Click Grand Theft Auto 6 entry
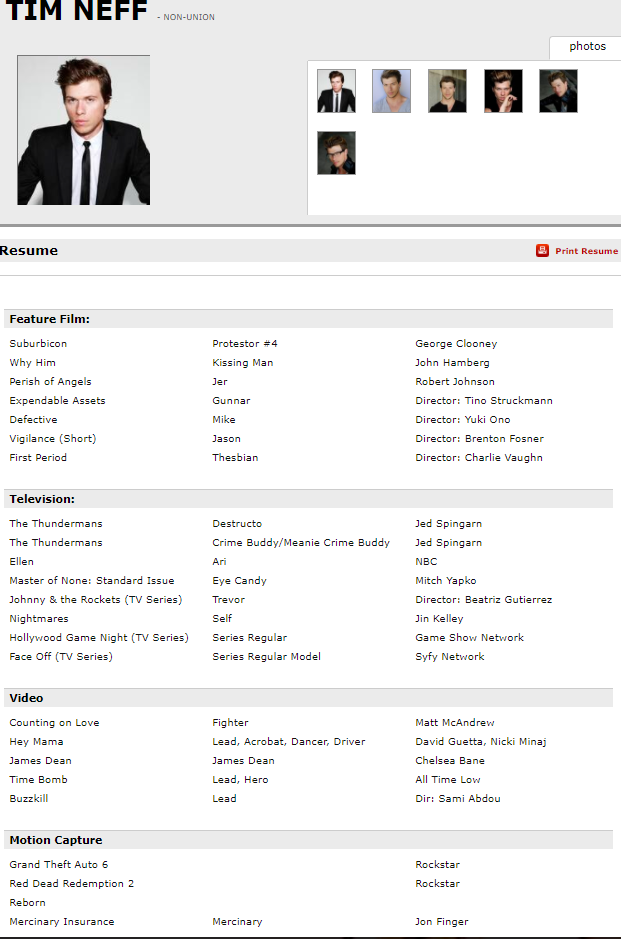621x939 pixels. pyautogui.click(x=59, y=865)
